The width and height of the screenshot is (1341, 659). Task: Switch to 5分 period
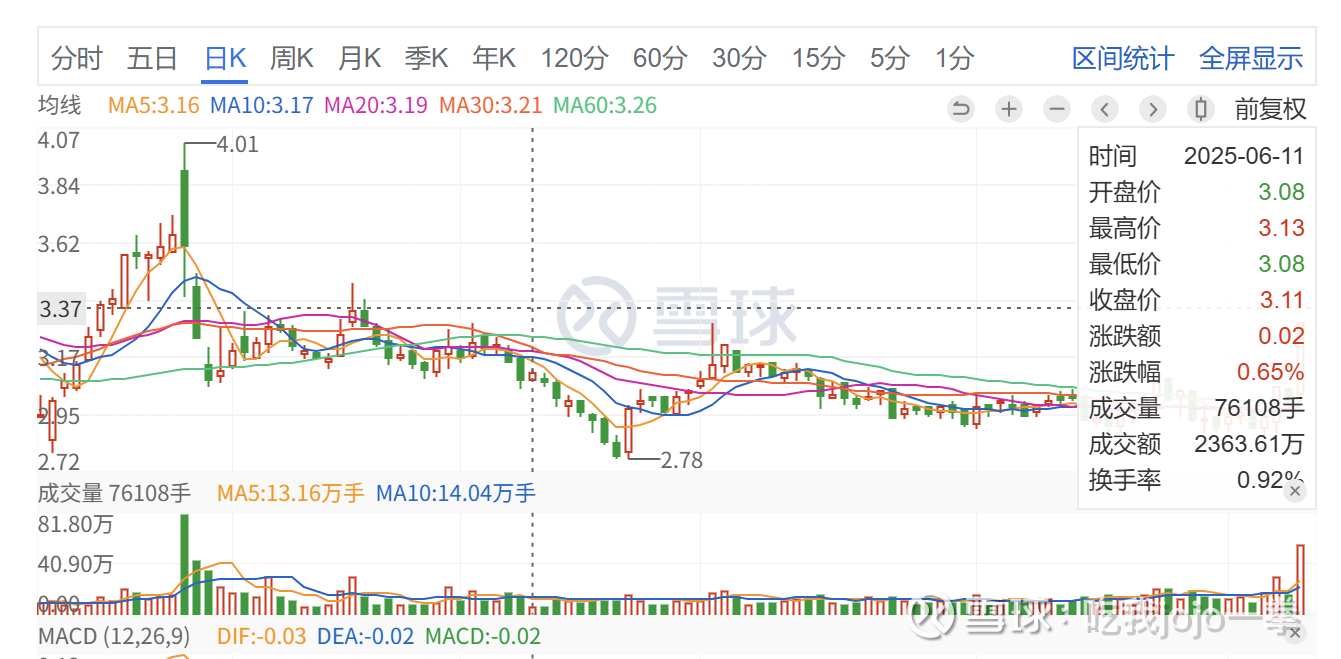tap(890, 58)
